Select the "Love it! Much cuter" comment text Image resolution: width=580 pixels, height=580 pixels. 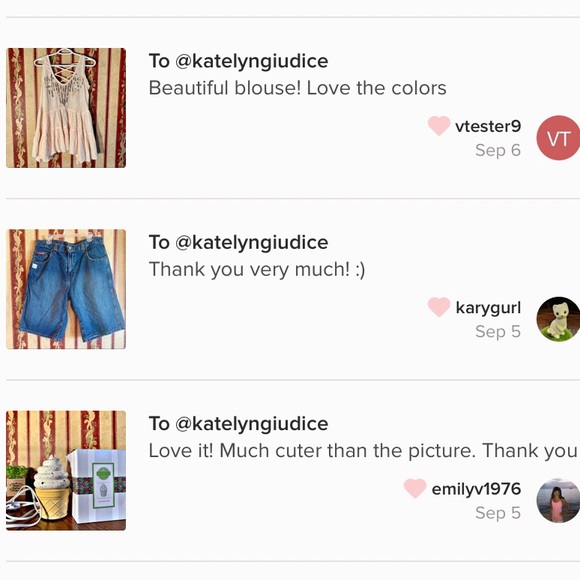364,451
